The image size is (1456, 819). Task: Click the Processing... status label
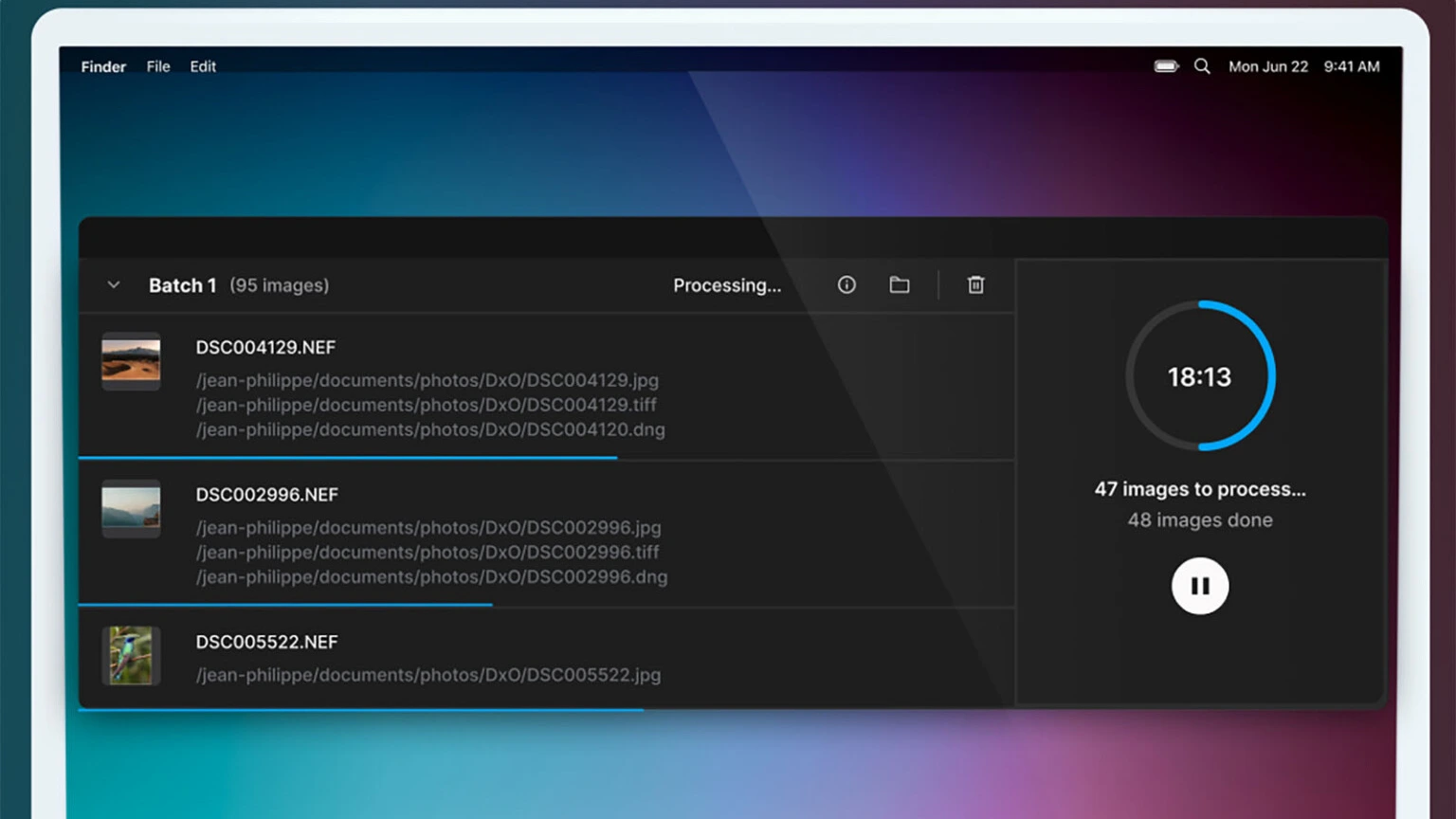pyautogui.click(x=727, y=285)
